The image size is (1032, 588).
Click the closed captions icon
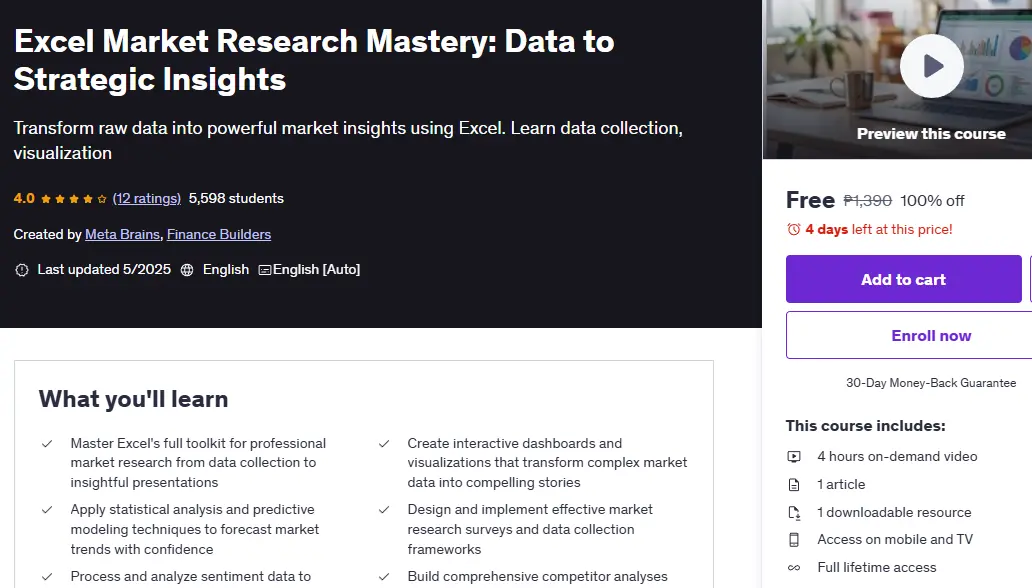[x=265, y=270]
